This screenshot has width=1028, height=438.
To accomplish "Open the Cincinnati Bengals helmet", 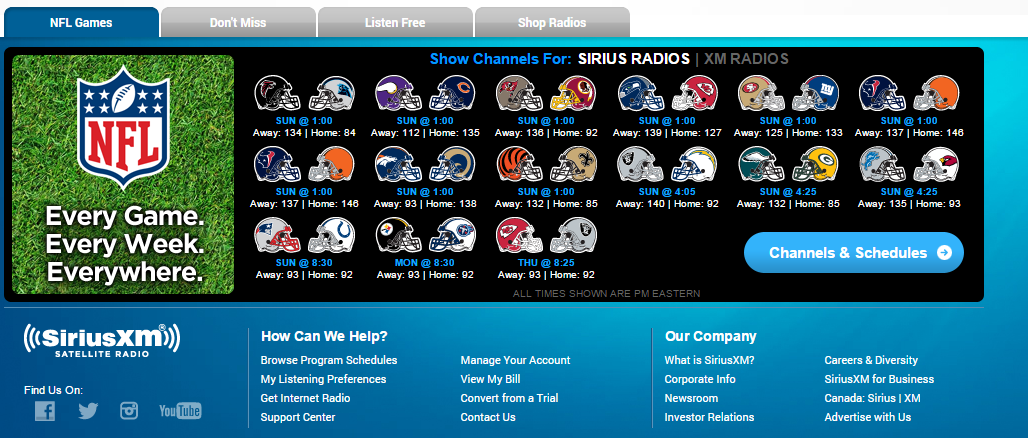I will coord(519,165).
